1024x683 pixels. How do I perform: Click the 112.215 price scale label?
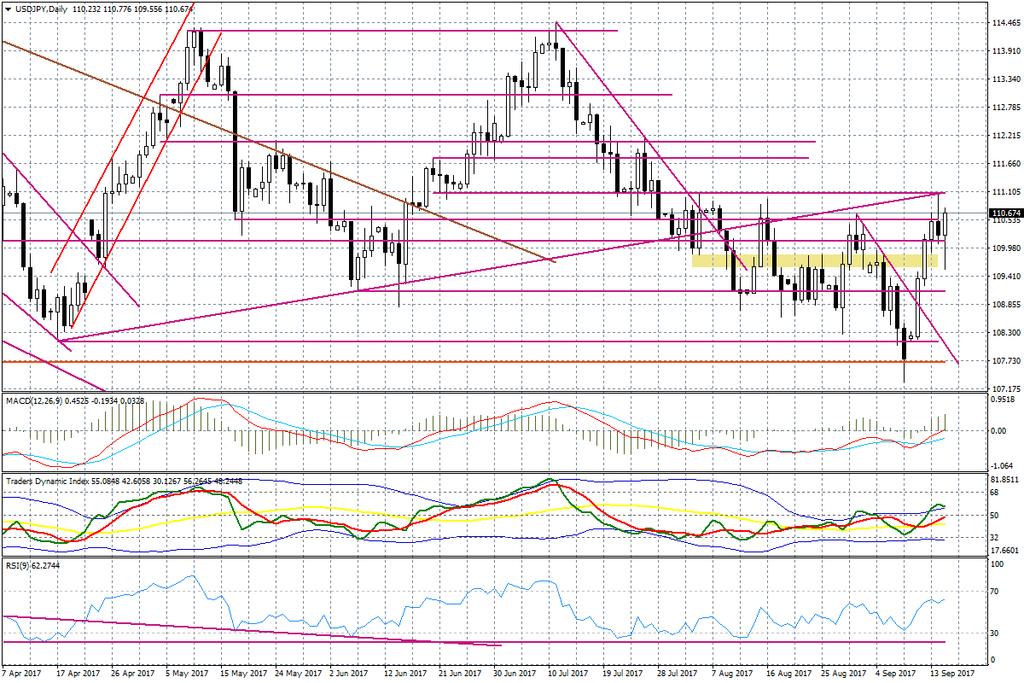pos(1006,136)
